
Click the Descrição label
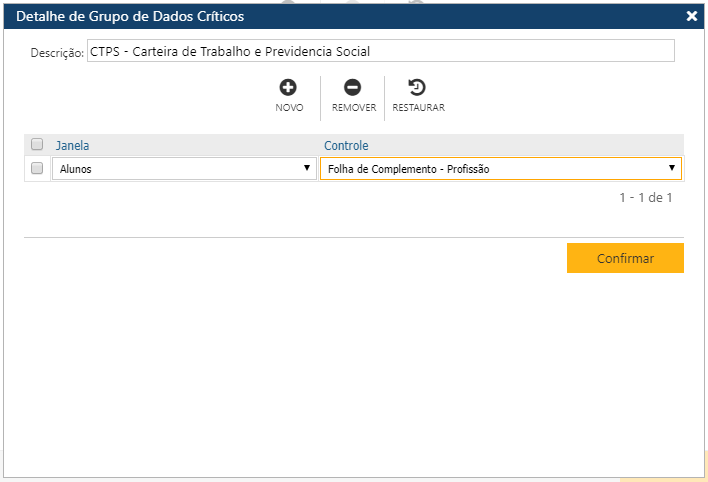click(x=57, y=53)
